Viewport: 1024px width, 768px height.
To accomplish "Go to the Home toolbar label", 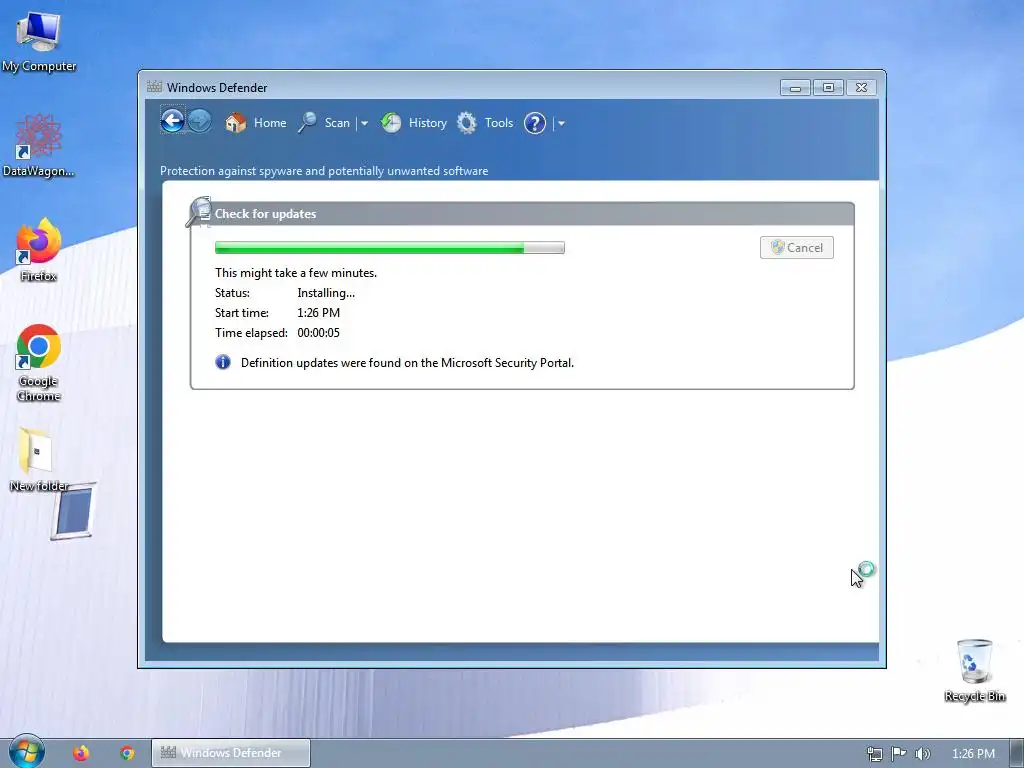I will (270, 123).
